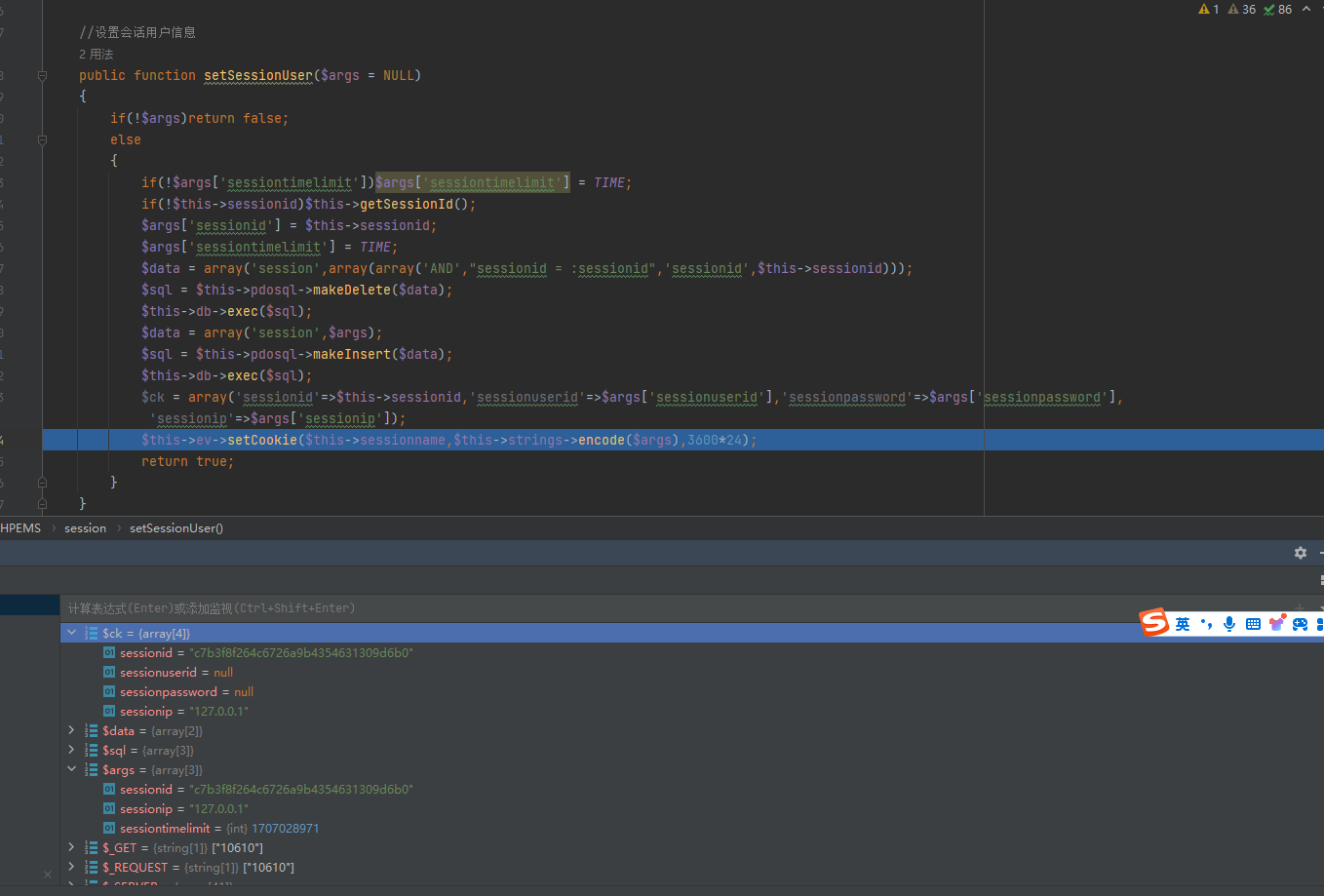Screen dimensions: 1324x896
Task: Click the 'return true;' code line
Action: click(188, 461)
